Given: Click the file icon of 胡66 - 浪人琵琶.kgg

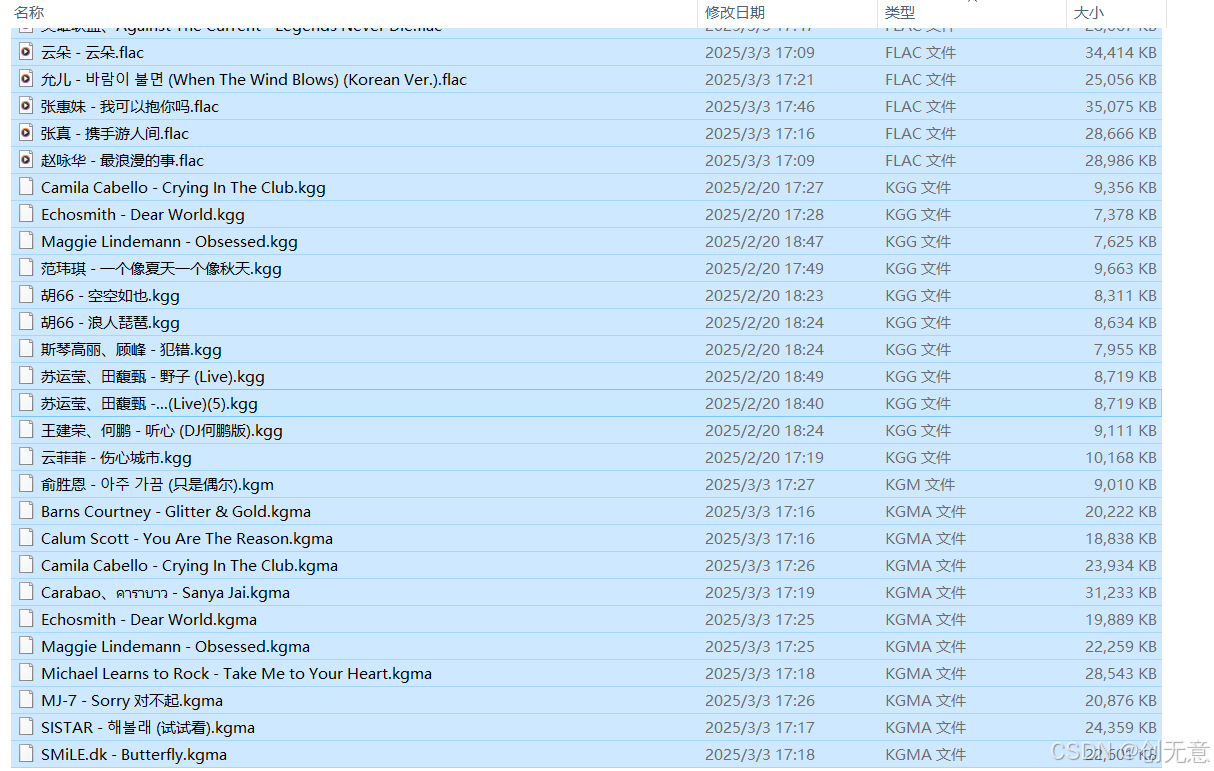Looking at the screenshot, I should coord(26,322).
